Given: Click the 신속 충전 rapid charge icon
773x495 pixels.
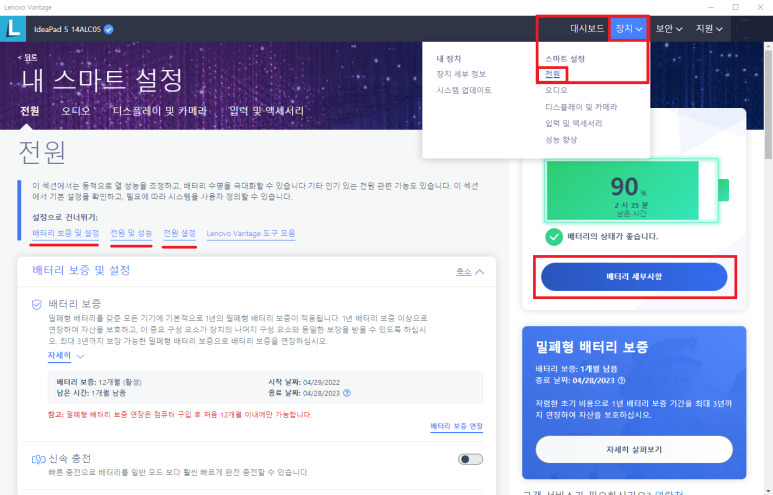Looking at the screenshot, I should click(38, 460).
